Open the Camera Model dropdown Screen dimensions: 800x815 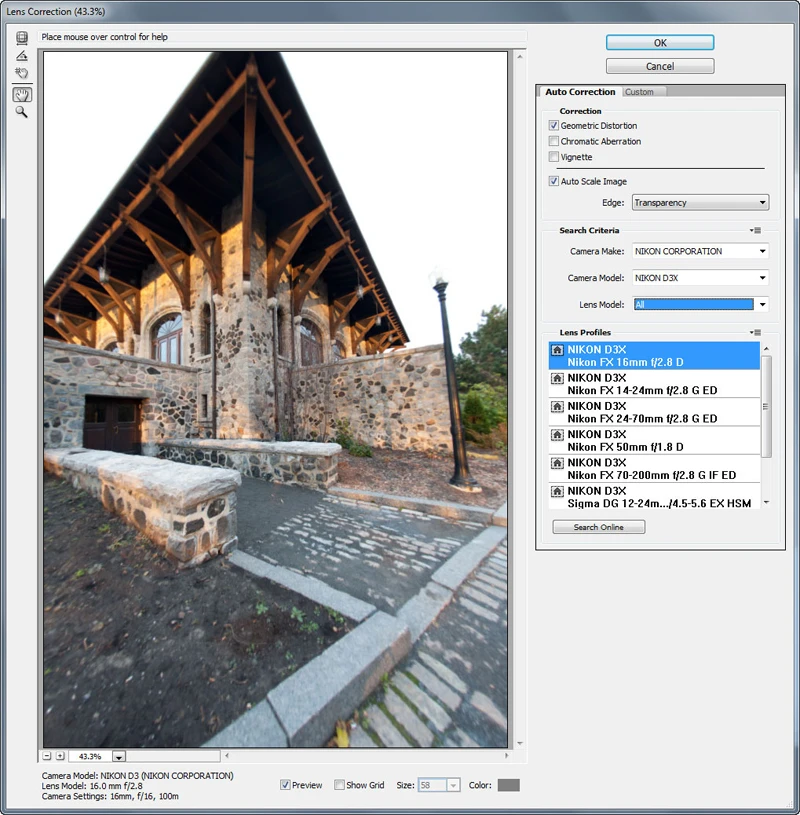[700, 278]
